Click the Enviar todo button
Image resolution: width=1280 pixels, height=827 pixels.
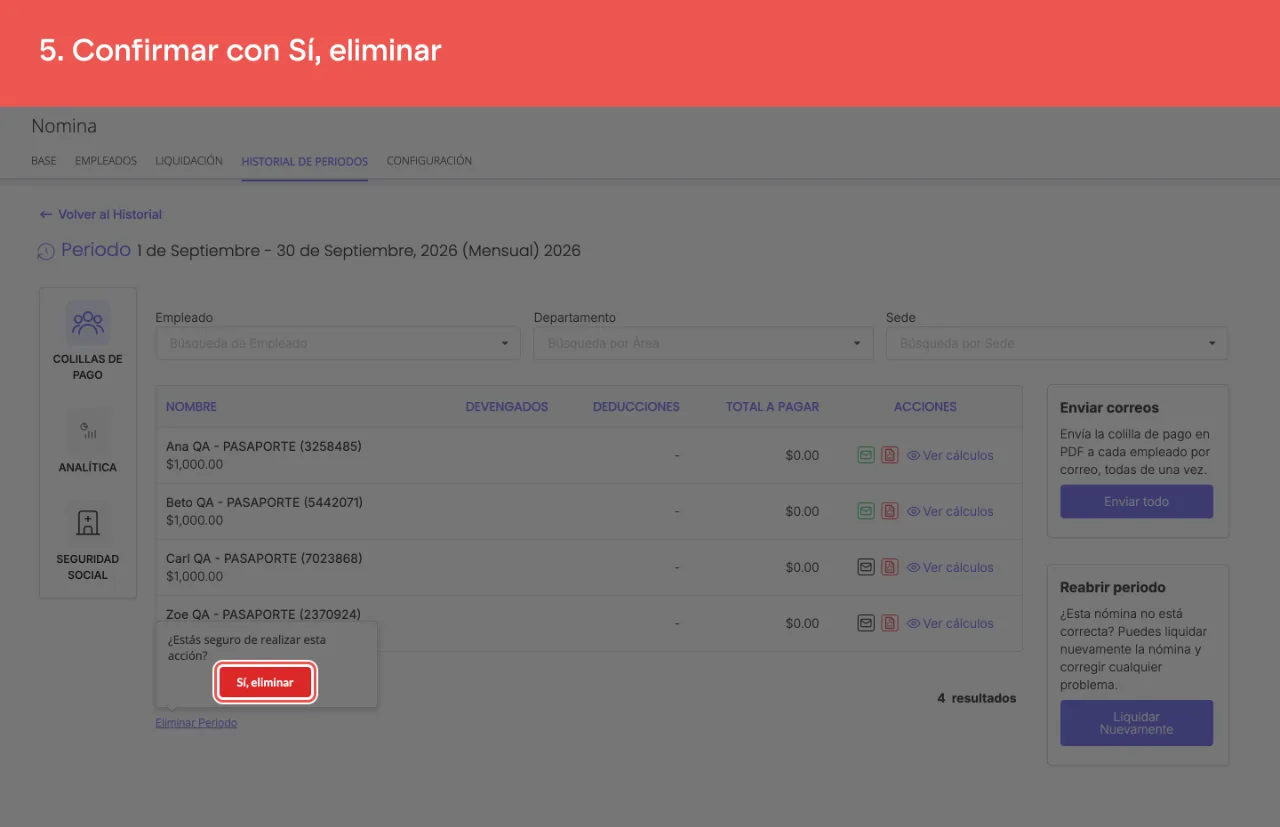pos(1137,502)
